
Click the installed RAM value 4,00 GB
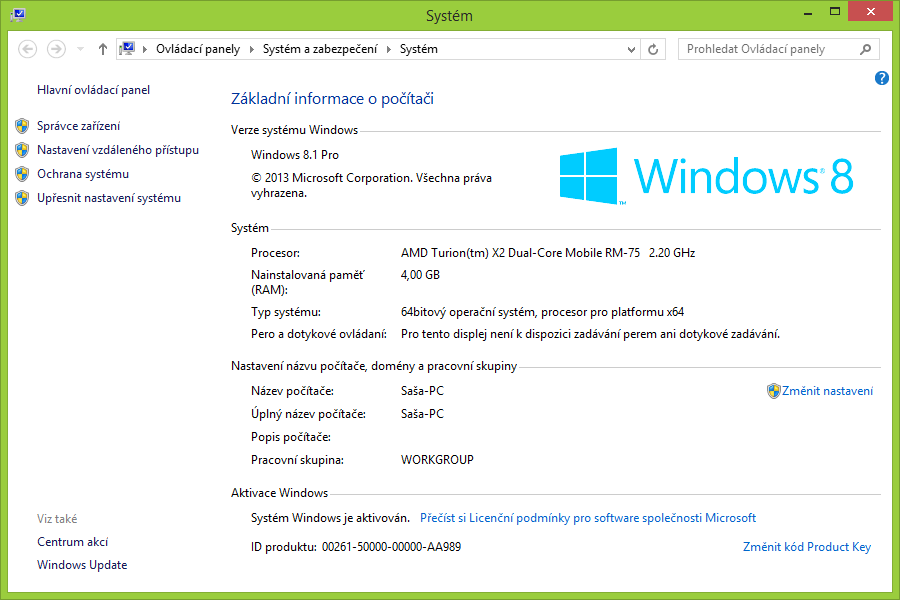tap(420, 276)
